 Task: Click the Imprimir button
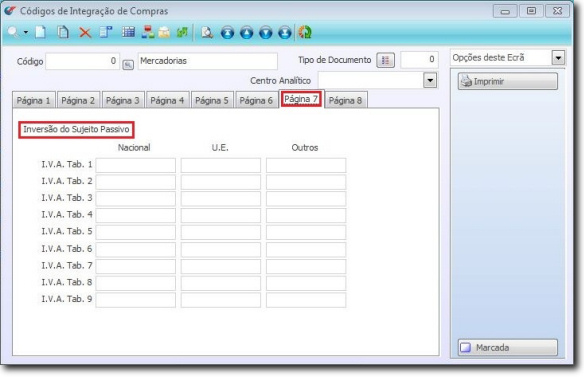click(508, 81)
